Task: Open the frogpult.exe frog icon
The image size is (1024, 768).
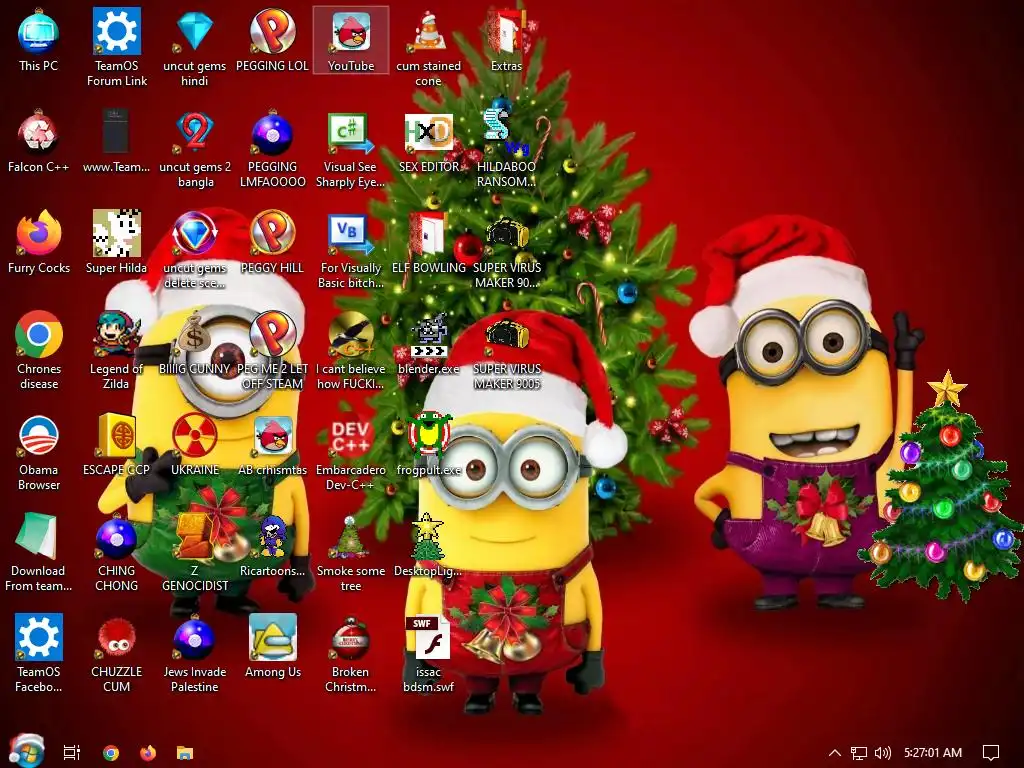Action: point(428,444)
